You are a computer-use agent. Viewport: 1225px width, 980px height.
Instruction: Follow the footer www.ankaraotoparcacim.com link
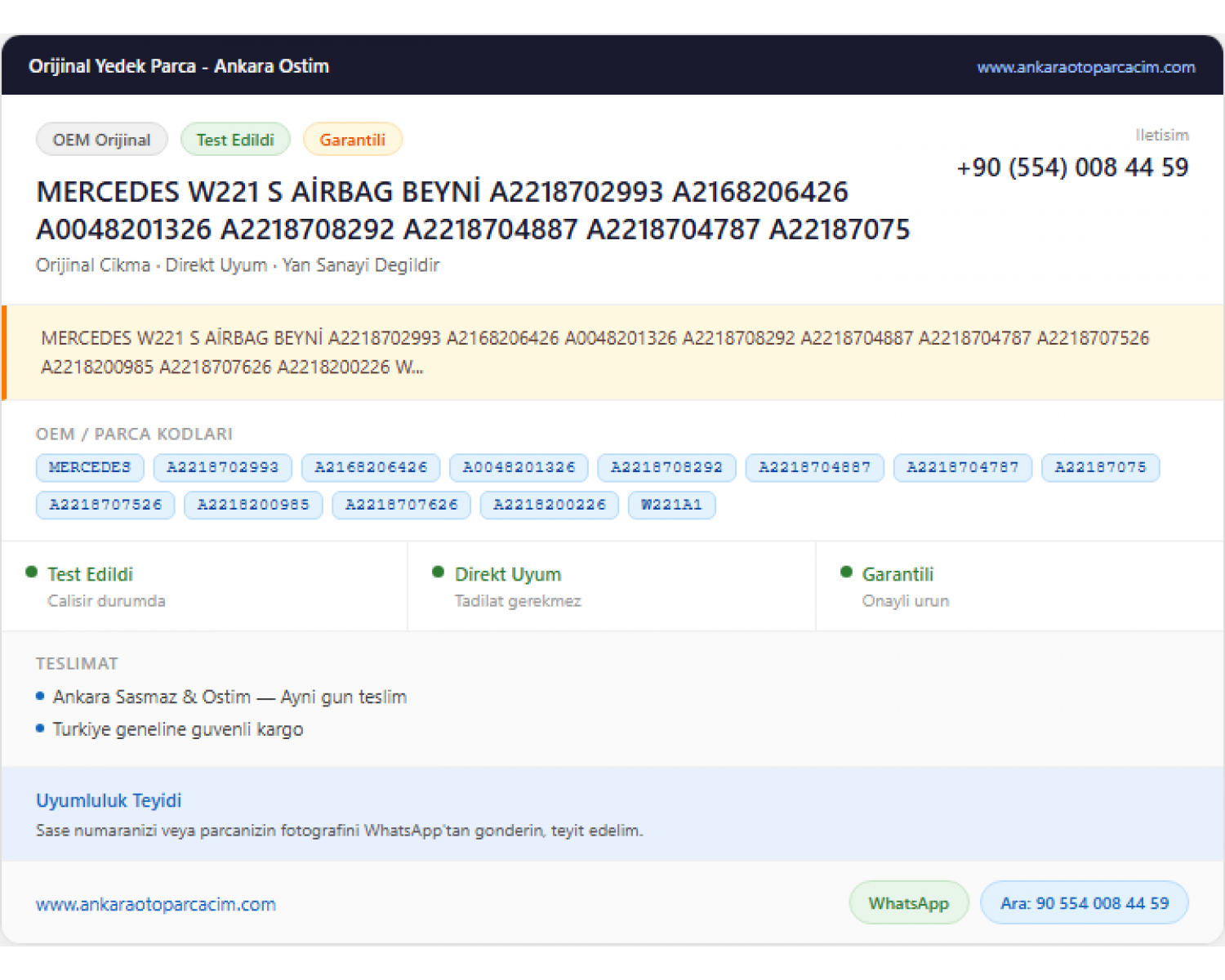pyautogui.click(x=156, y=904)
